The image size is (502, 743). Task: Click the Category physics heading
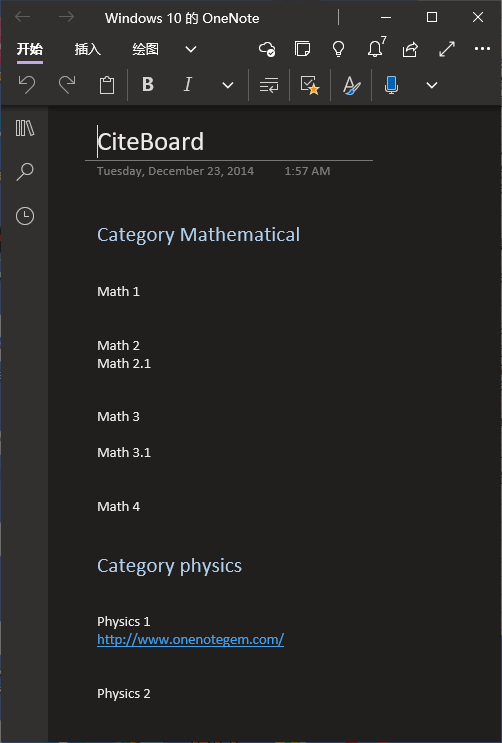[x=169, y=566]
